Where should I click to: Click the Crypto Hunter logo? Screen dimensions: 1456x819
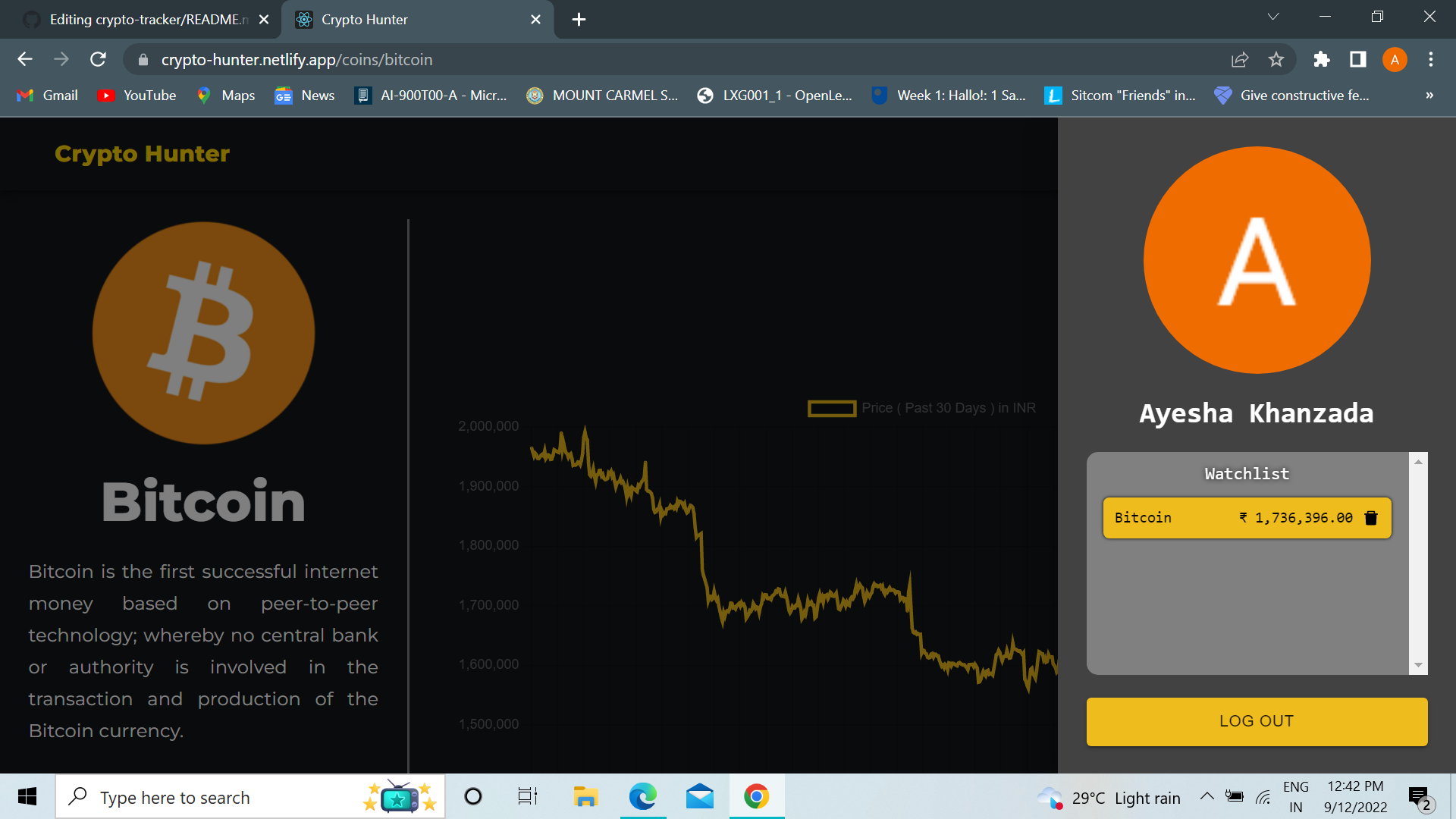coord(142,154)
